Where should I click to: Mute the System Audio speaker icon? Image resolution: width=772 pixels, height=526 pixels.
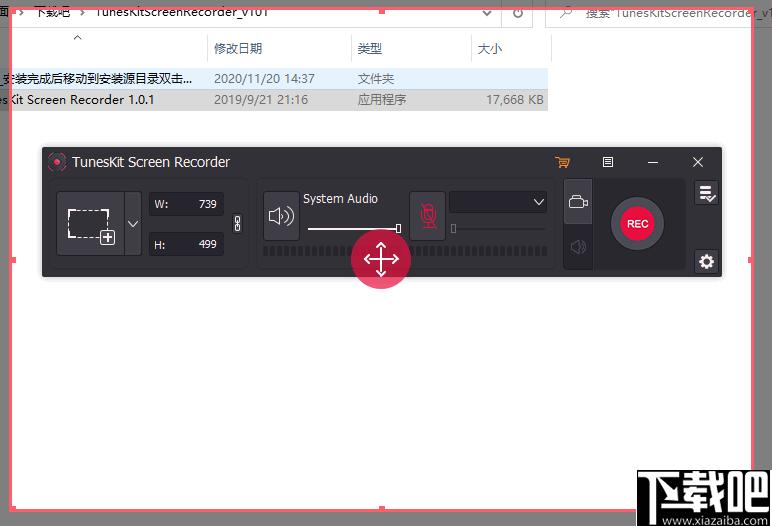pyautogui.click(x=281, y=216)
